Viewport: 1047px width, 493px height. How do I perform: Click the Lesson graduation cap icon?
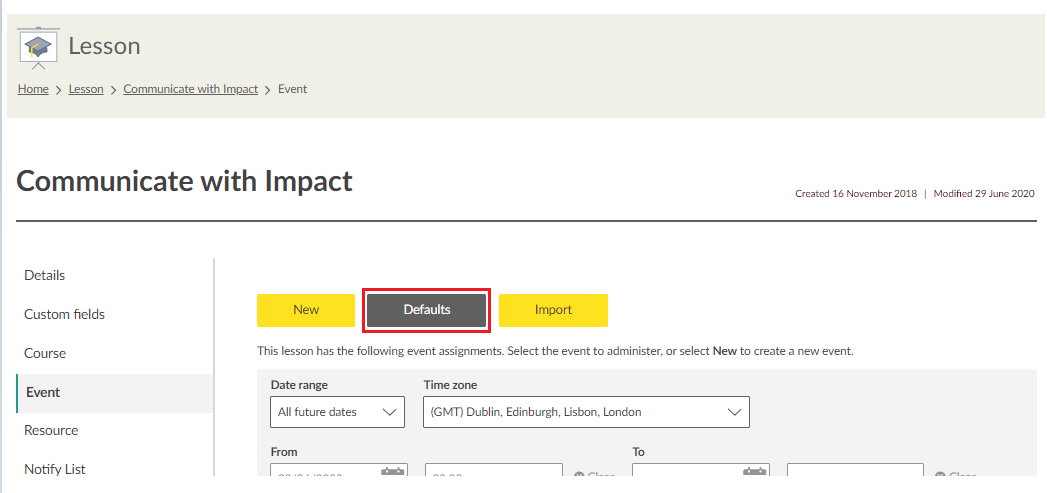click(x=38, y=47)
